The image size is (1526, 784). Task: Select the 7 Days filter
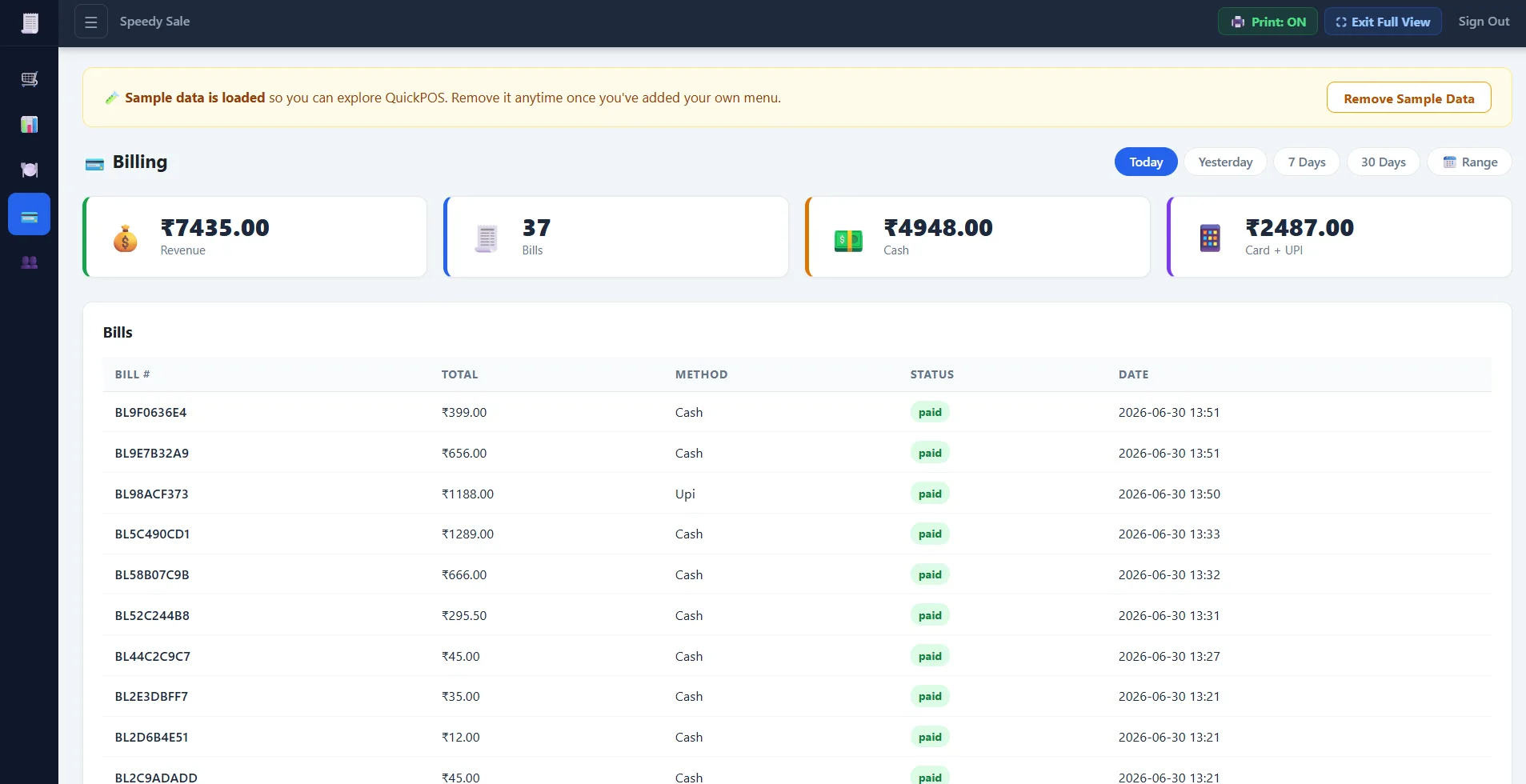click(x=1307, y=162)
